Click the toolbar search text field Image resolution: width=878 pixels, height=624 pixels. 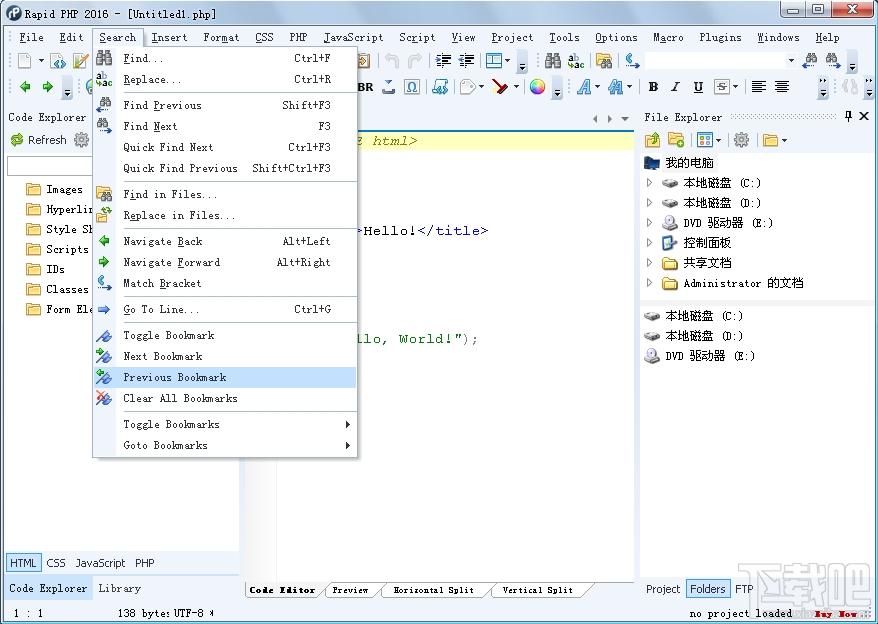tap(714, 60)
